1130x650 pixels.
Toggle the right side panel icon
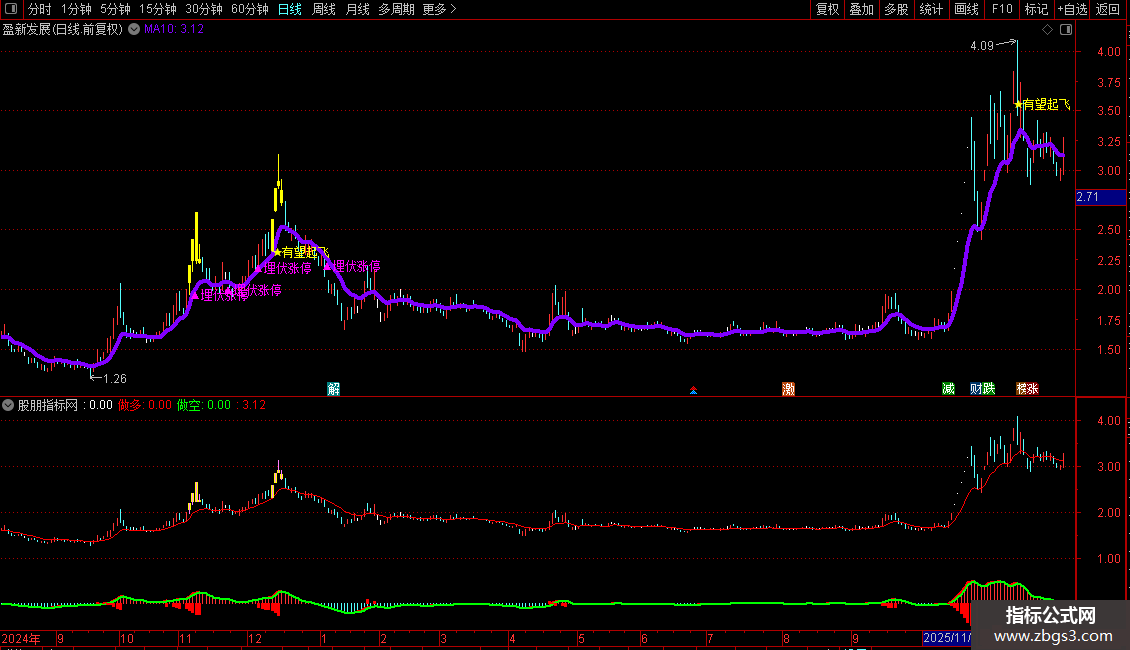click(1066, 30)
